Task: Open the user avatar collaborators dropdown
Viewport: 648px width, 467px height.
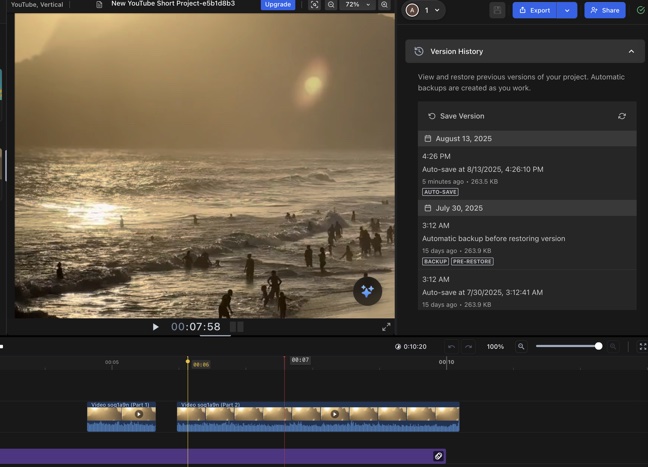Action: [x=424, y=10]
